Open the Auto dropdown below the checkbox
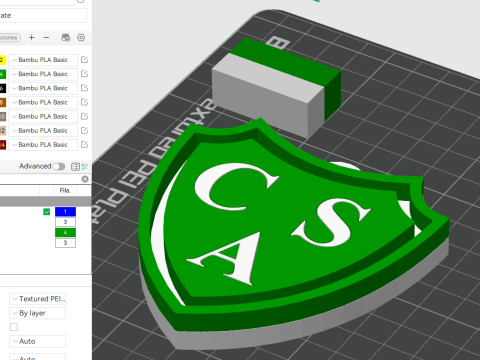This screenshot has width=480, height=360. tap(38, 341)
